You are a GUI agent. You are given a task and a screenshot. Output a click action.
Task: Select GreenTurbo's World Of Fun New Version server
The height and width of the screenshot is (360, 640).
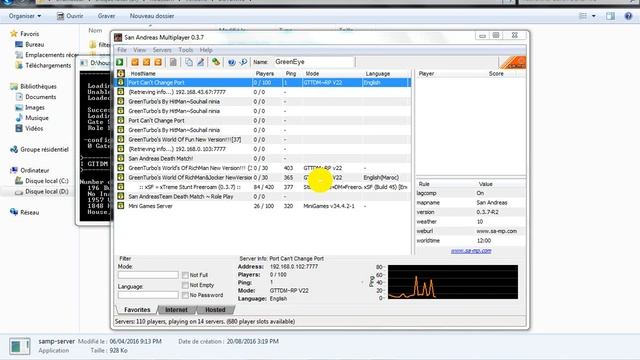[263, 139]
